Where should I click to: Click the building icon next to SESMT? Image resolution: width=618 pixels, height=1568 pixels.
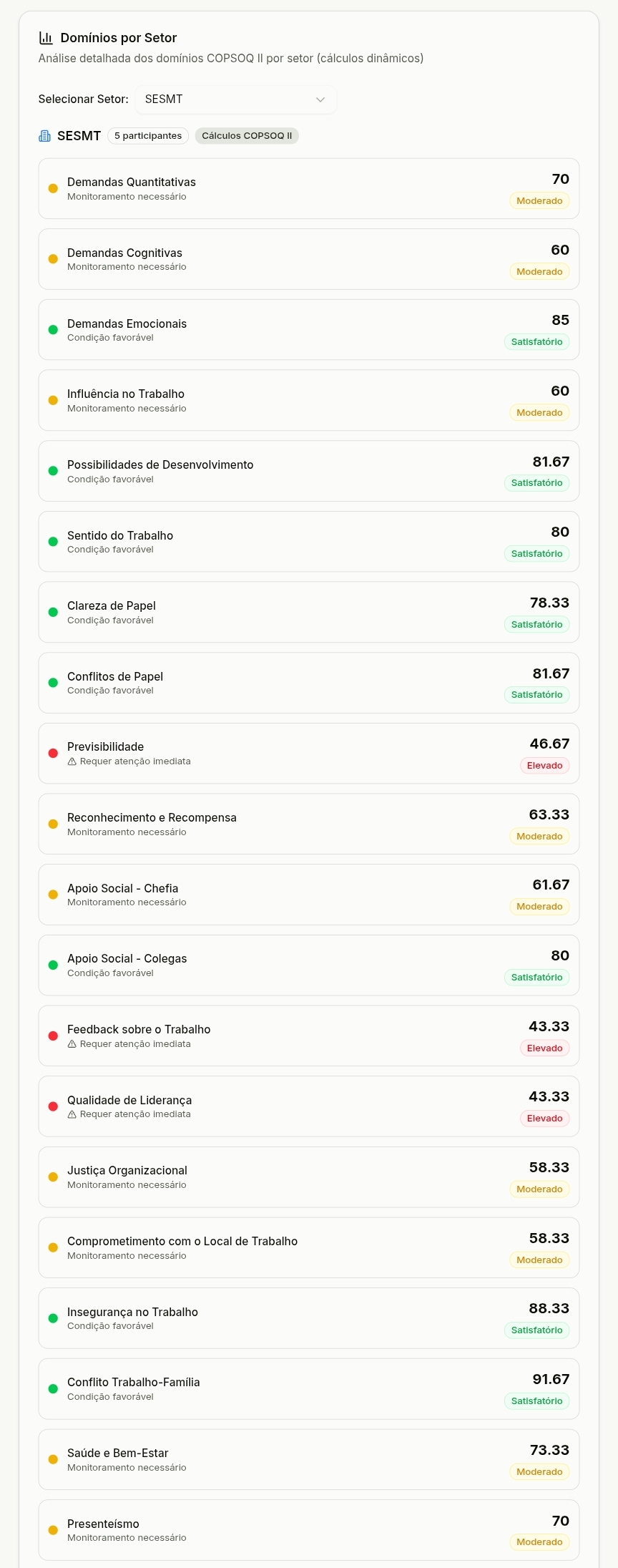(45, 136)
